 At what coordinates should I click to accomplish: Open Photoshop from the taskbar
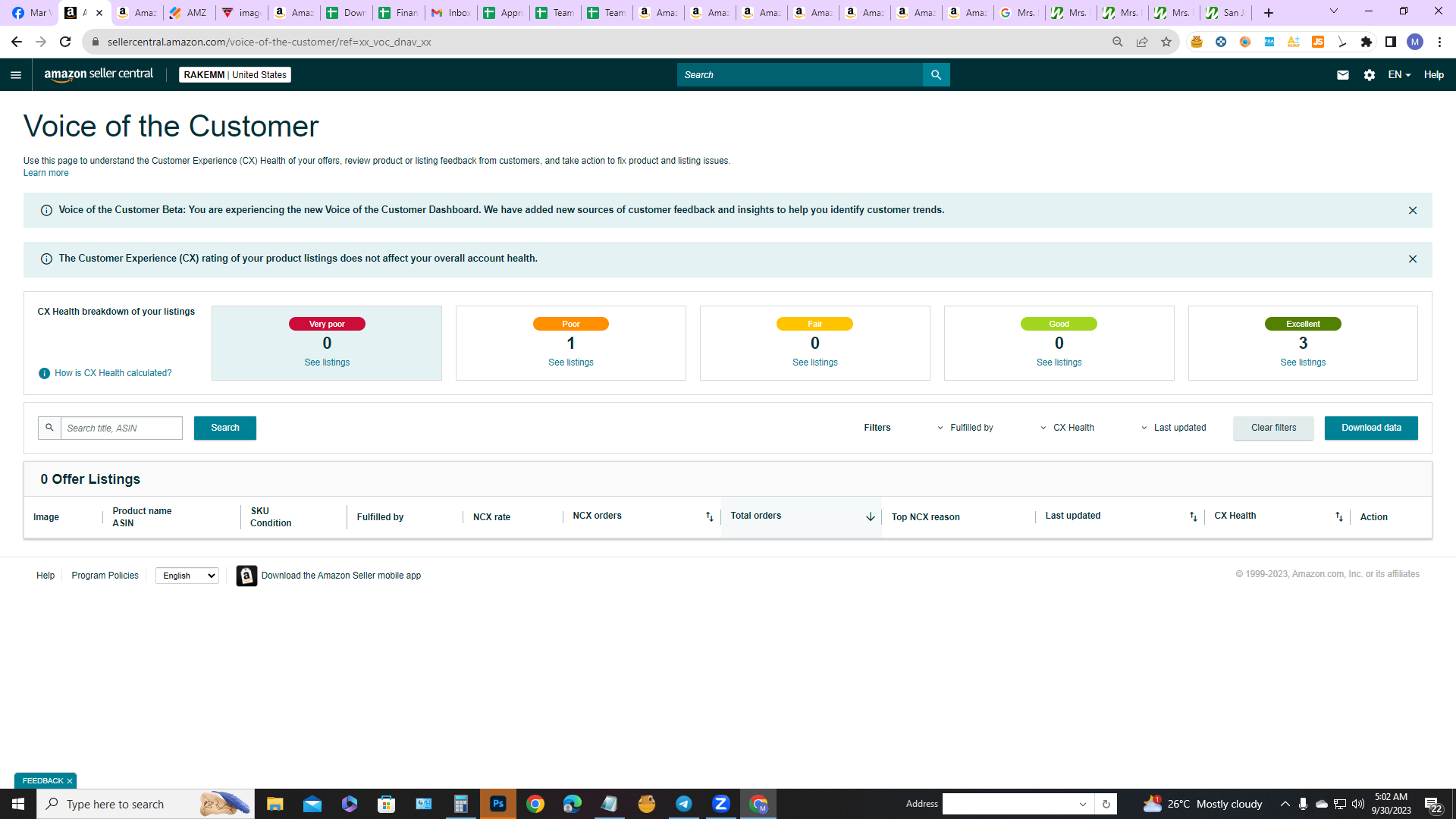(498, 804)
